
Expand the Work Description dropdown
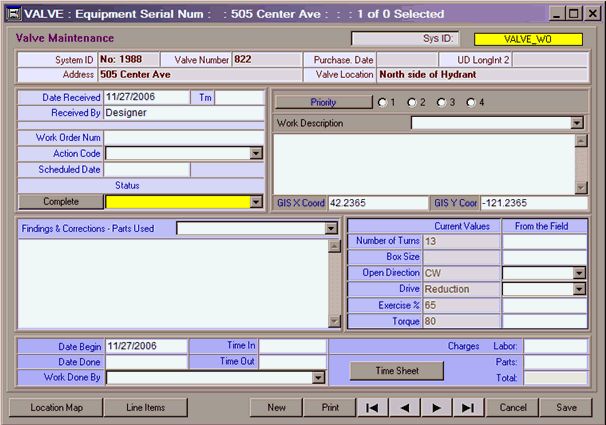[577, 123]
